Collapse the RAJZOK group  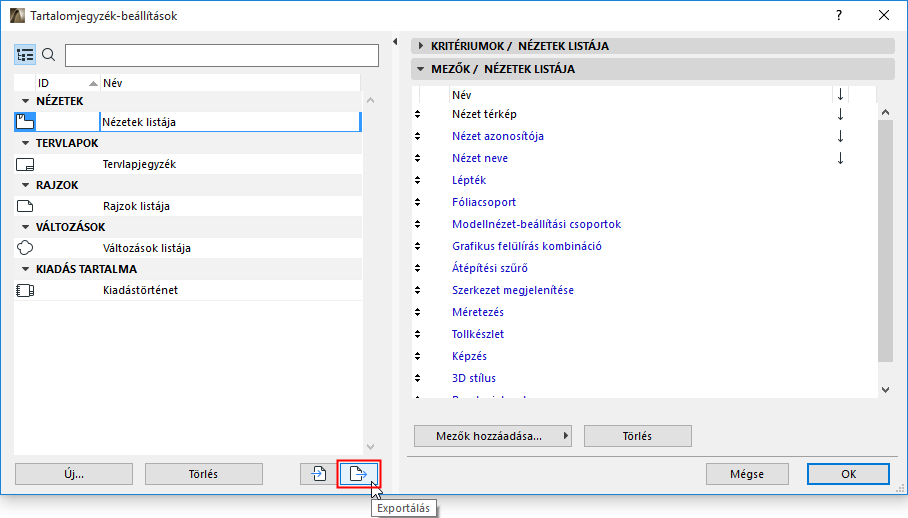coord(25,185)
